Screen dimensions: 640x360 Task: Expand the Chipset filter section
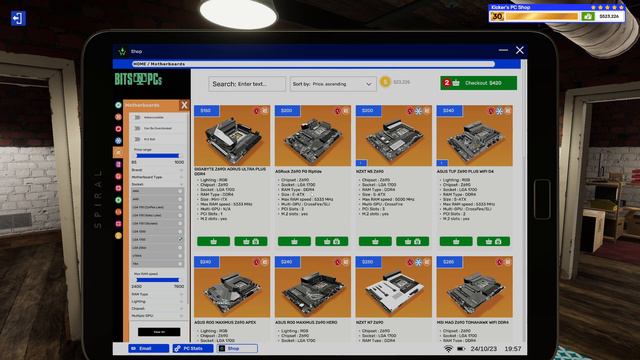(157, 309)
